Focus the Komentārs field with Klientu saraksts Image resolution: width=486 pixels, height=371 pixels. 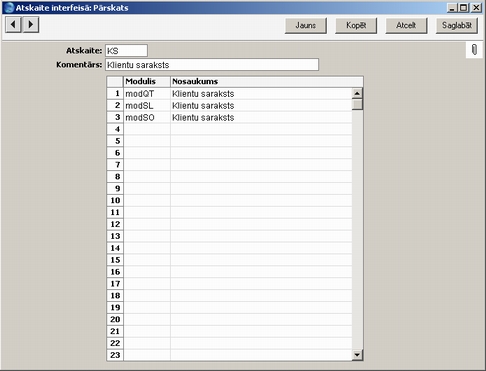212,65
